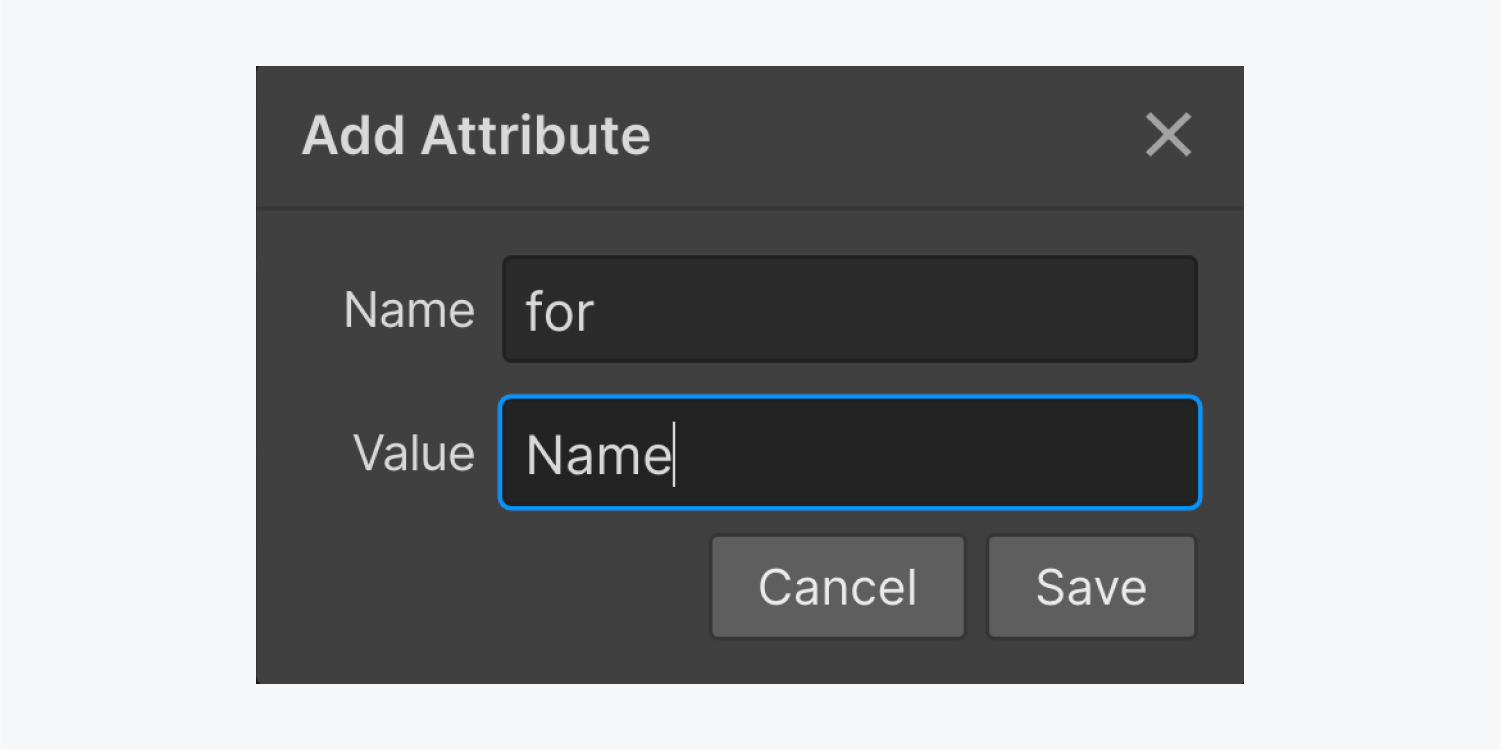Screen dimensions: 1501x751
Task: Place cursor in the Value text box
Action: tap(850, 452)
